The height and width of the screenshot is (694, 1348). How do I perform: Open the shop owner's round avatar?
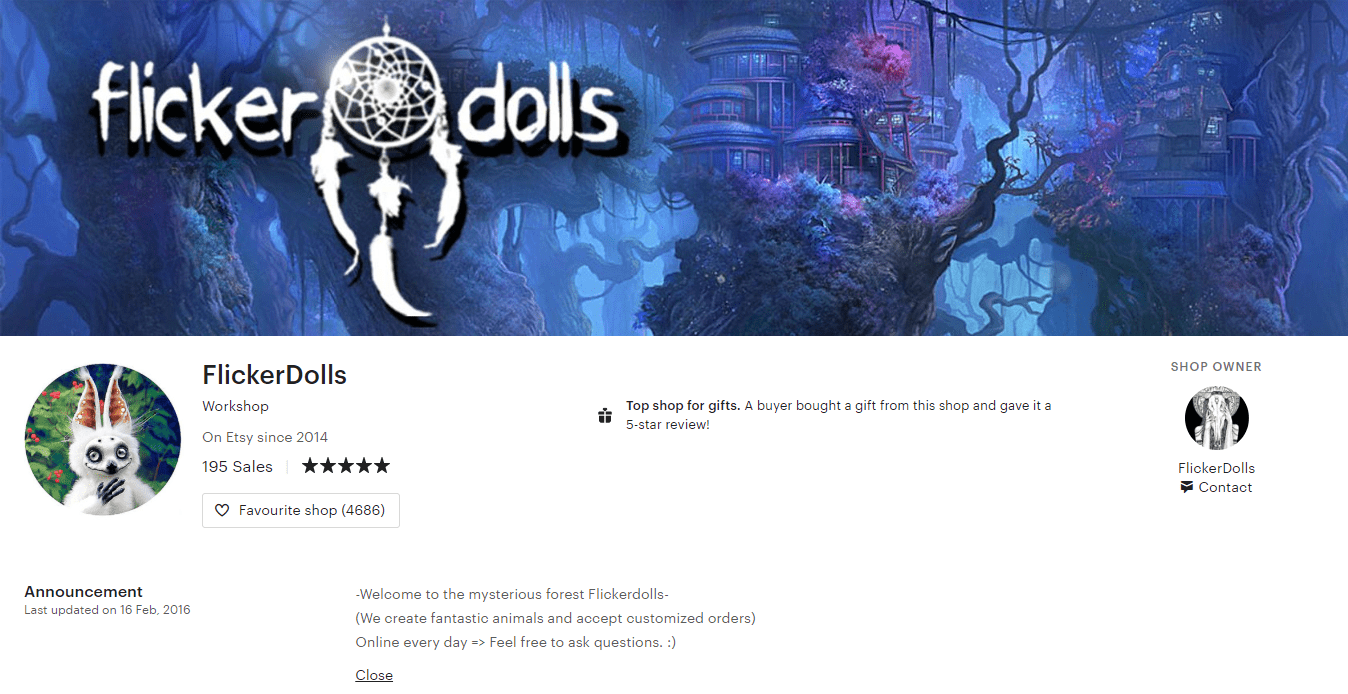[x=1216, y=418]
